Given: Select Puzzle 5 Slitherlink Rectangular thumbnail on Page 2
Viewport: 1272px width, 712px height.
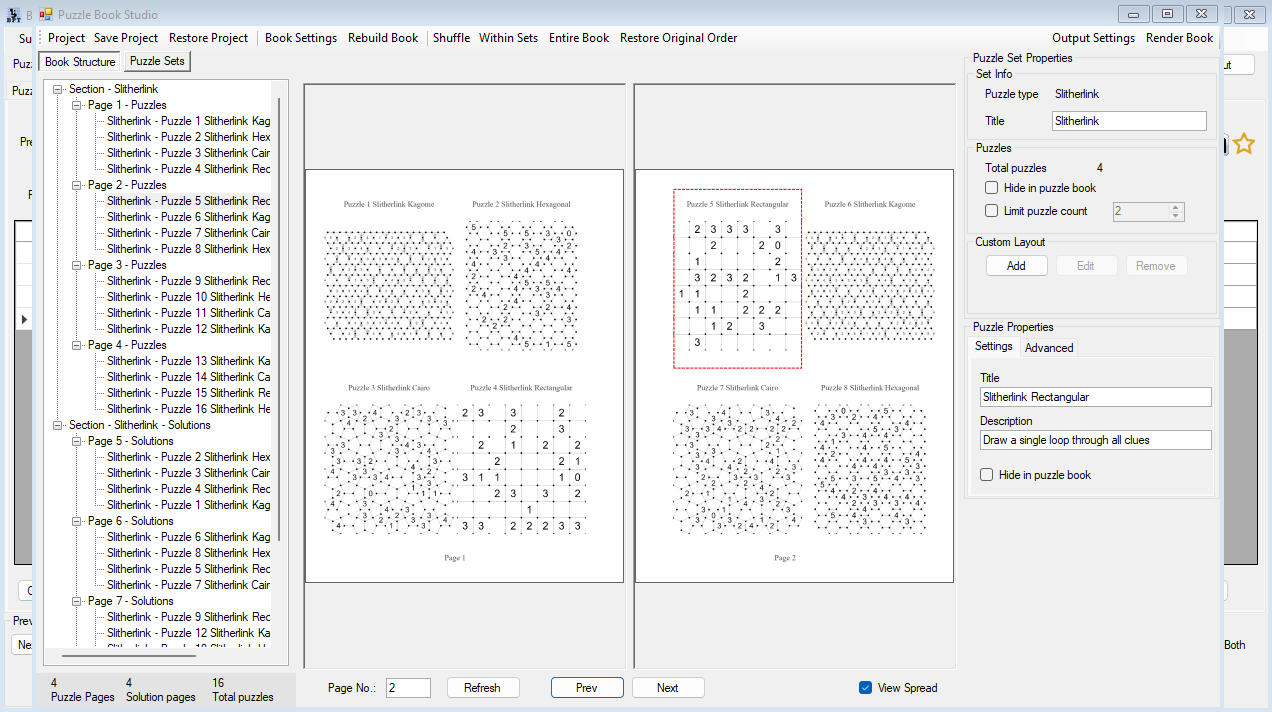Looking at the screenshot, I should click(x=737, y=279).
